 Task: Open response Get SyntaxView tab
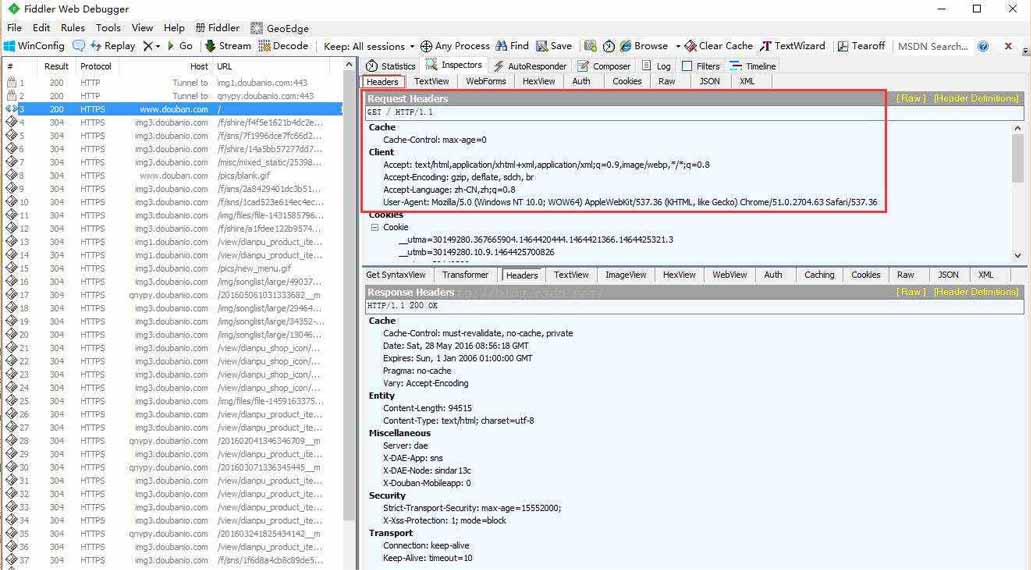click(x=396, y=275)
